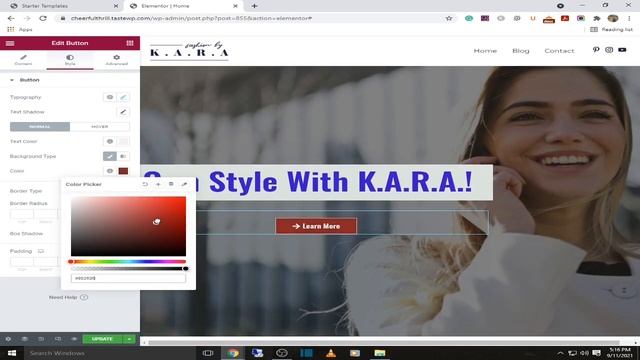Open the Home menu link
Image resolution: width=640 pixels, height=360 pixels.
point(485,51)
